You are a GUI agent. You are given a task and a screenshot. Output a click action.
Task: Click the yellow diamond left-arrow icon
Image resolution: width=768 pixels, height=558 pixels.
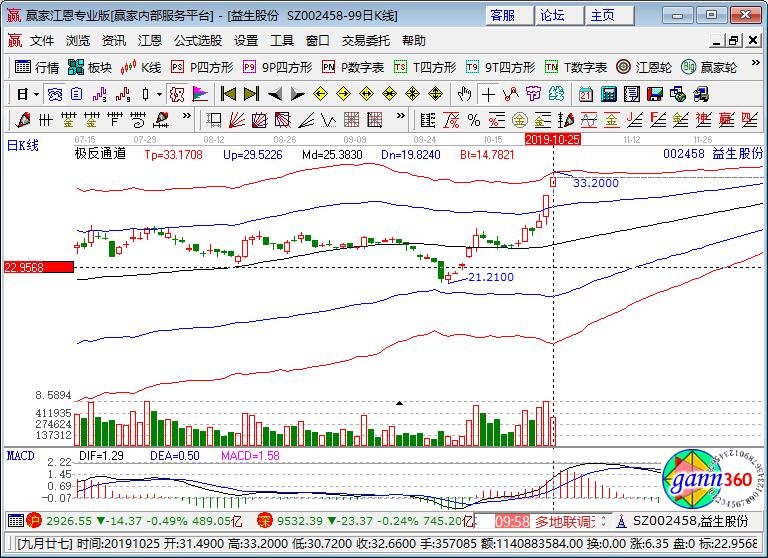320,94
